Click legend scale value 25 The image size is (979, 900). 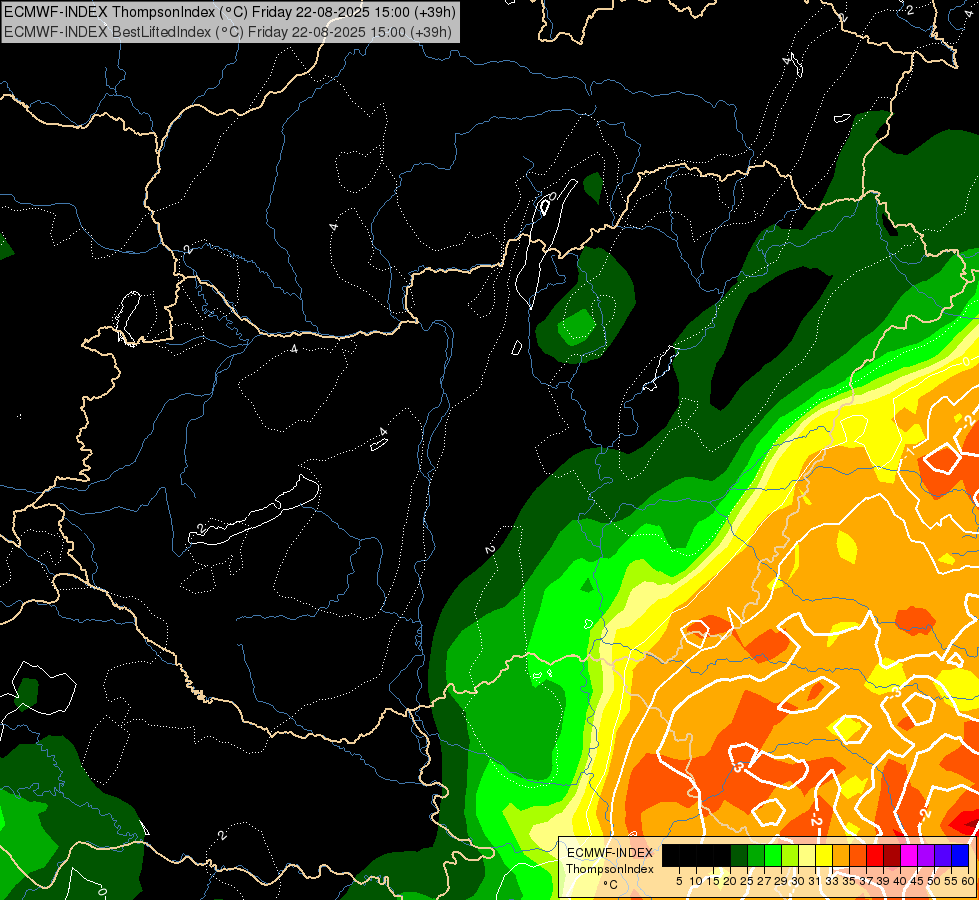747,881
